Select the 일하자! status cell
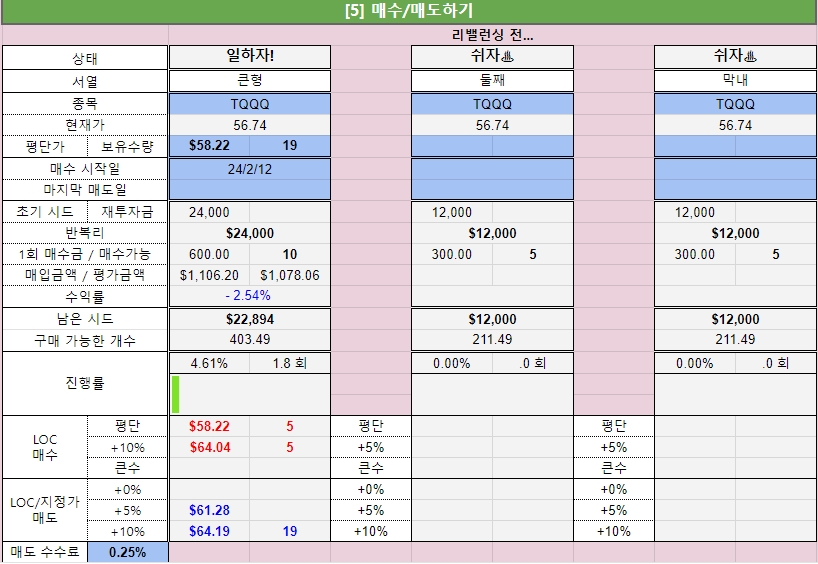The height and width of the screenshot is (564, 818). click(250, 56)
